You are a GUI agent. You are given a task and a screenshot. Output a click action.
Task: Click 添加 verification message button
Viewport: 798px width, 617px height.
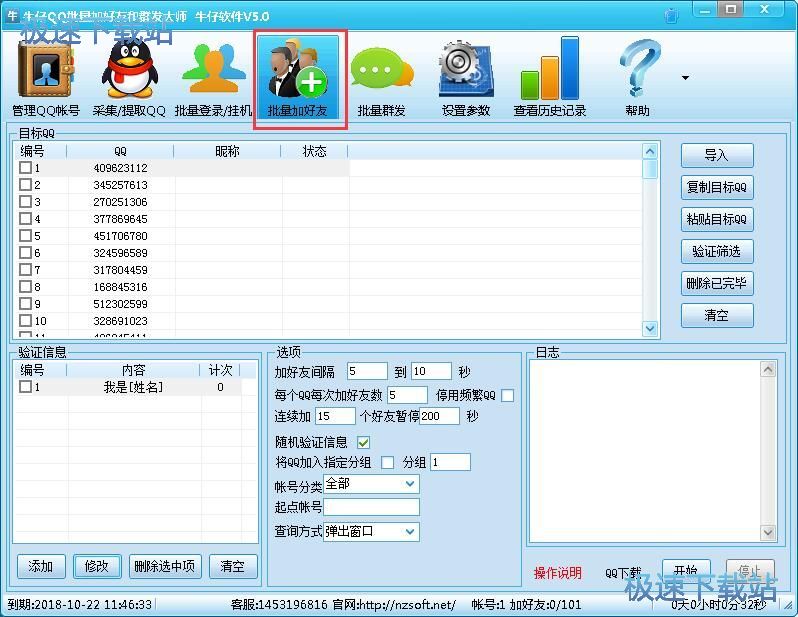pyautogui.click(x=41, y=566)
